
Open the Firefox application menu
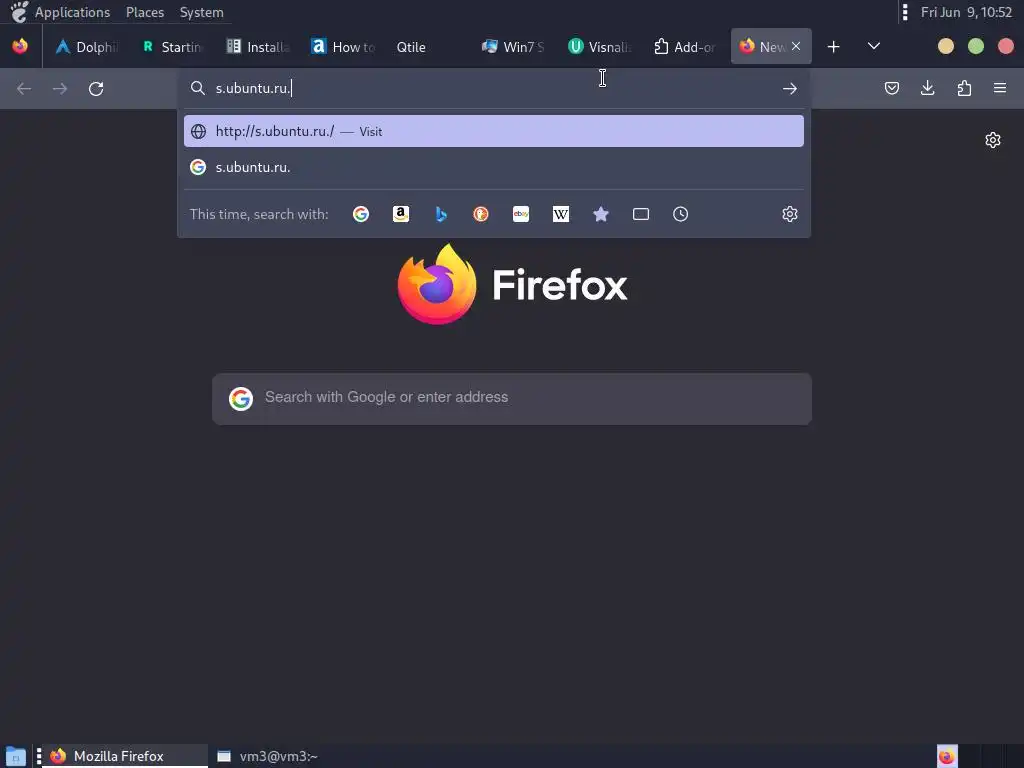[x=1000, y=88]
